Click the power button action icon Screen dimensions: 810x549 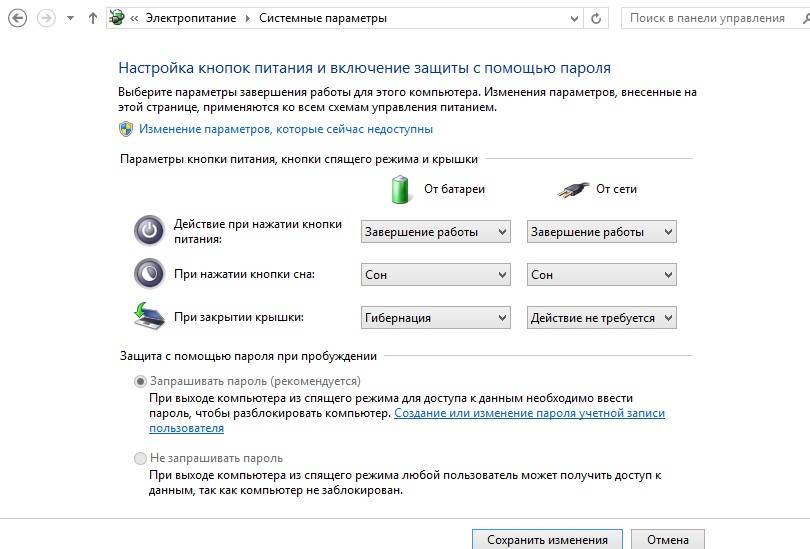[x=149, y=231]
